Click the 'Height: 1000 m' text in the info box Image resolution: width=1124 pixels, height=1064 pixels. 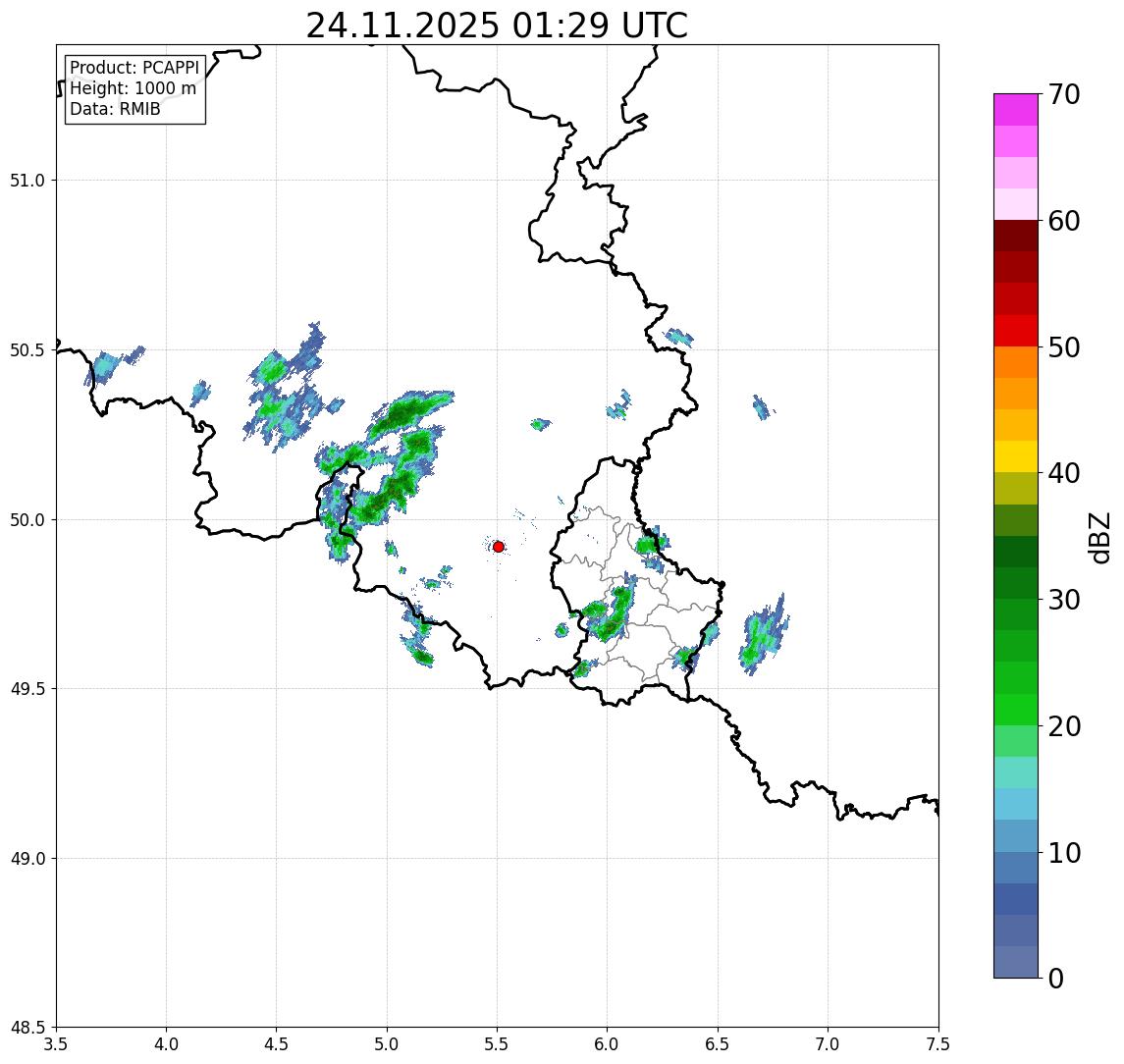[x=133, y=88]
